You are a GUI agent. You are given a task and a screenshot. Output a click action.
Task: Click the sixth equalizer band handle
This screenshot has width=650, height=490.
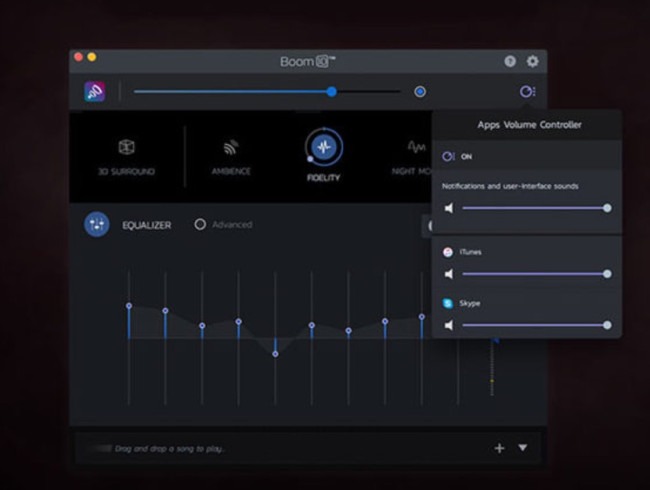click(312, 325)
